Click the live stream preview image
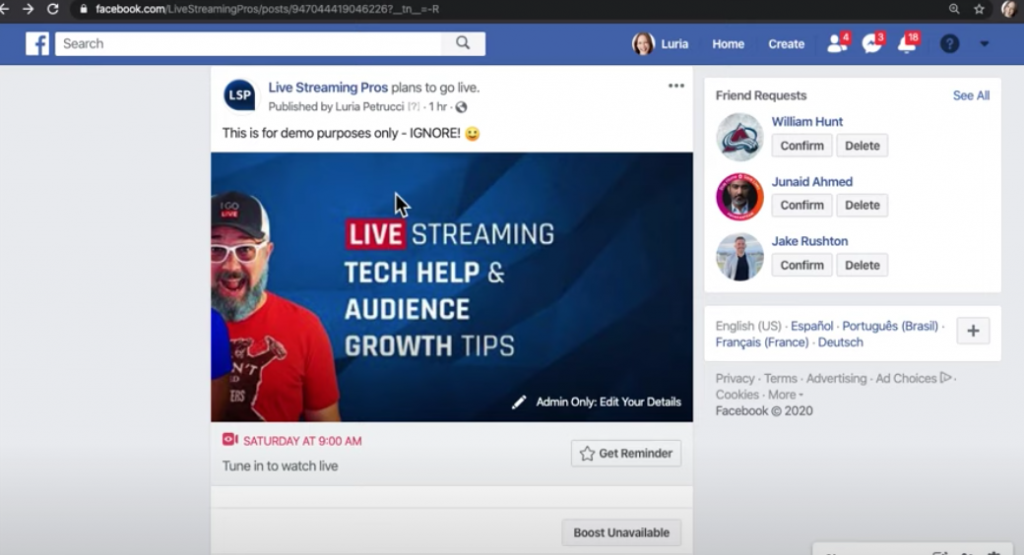This screenshot has width=1024, height=555. [x=452, y=287]
